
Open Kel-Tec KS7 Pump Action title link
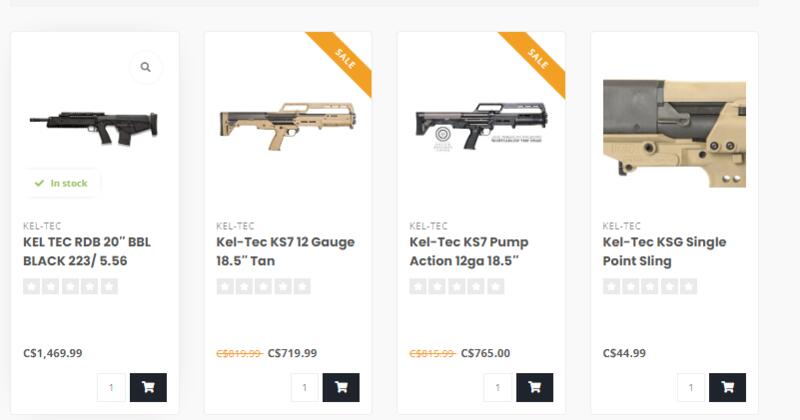(x=469, y=251)
